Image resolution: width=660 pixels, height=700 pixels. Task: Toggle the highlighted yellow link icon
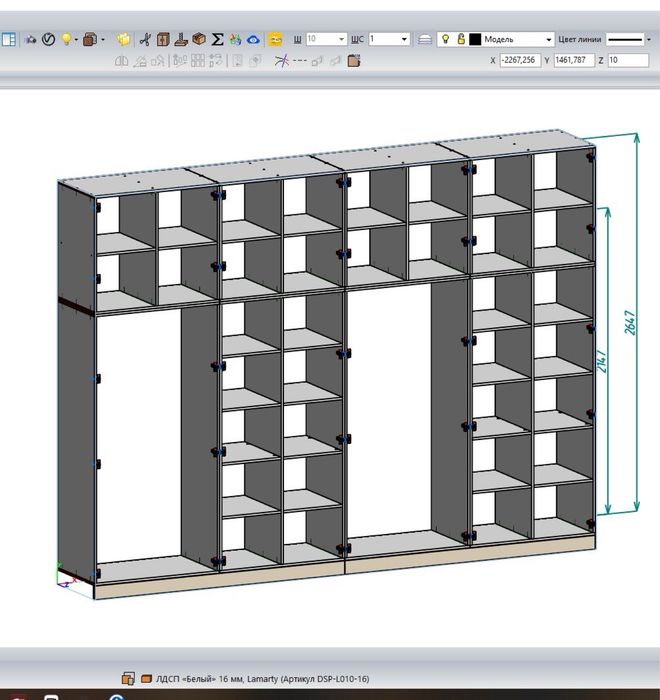click(276, 39)
